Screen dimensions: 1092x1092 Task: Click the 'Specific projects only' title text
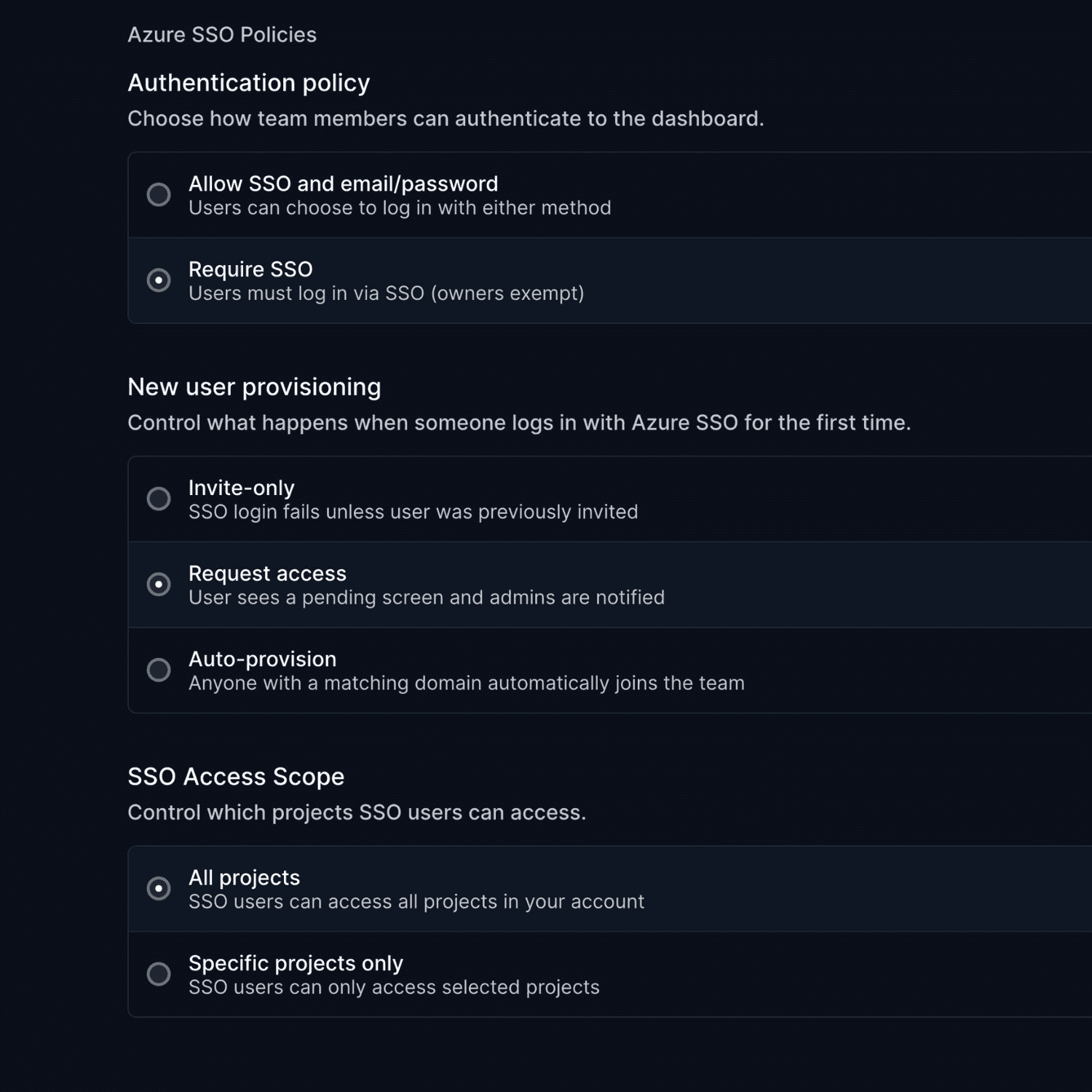[x=296, y=963]
